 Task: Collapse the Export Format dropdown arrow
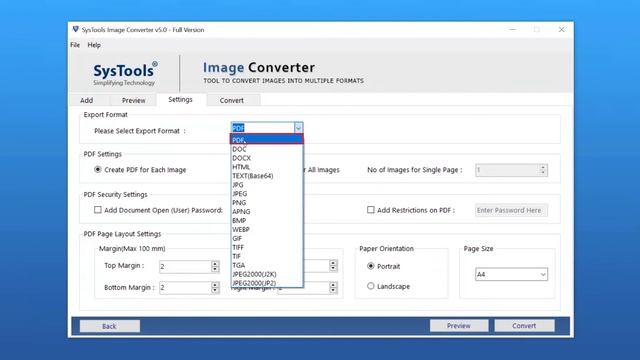[x=298, y=128]
